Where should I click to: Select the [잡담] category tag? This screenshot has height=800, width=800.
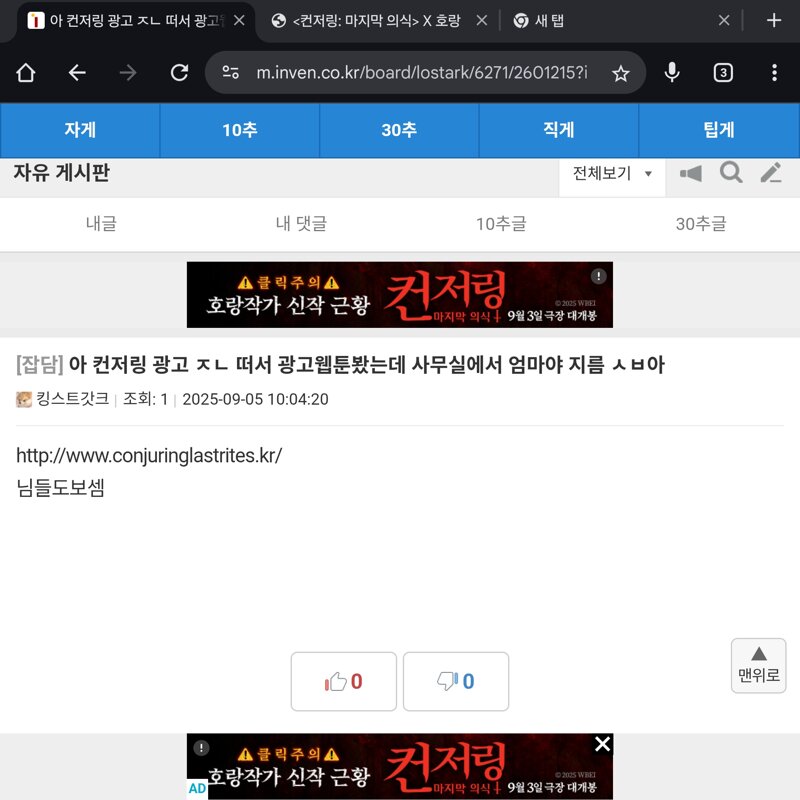coord(40,365)
